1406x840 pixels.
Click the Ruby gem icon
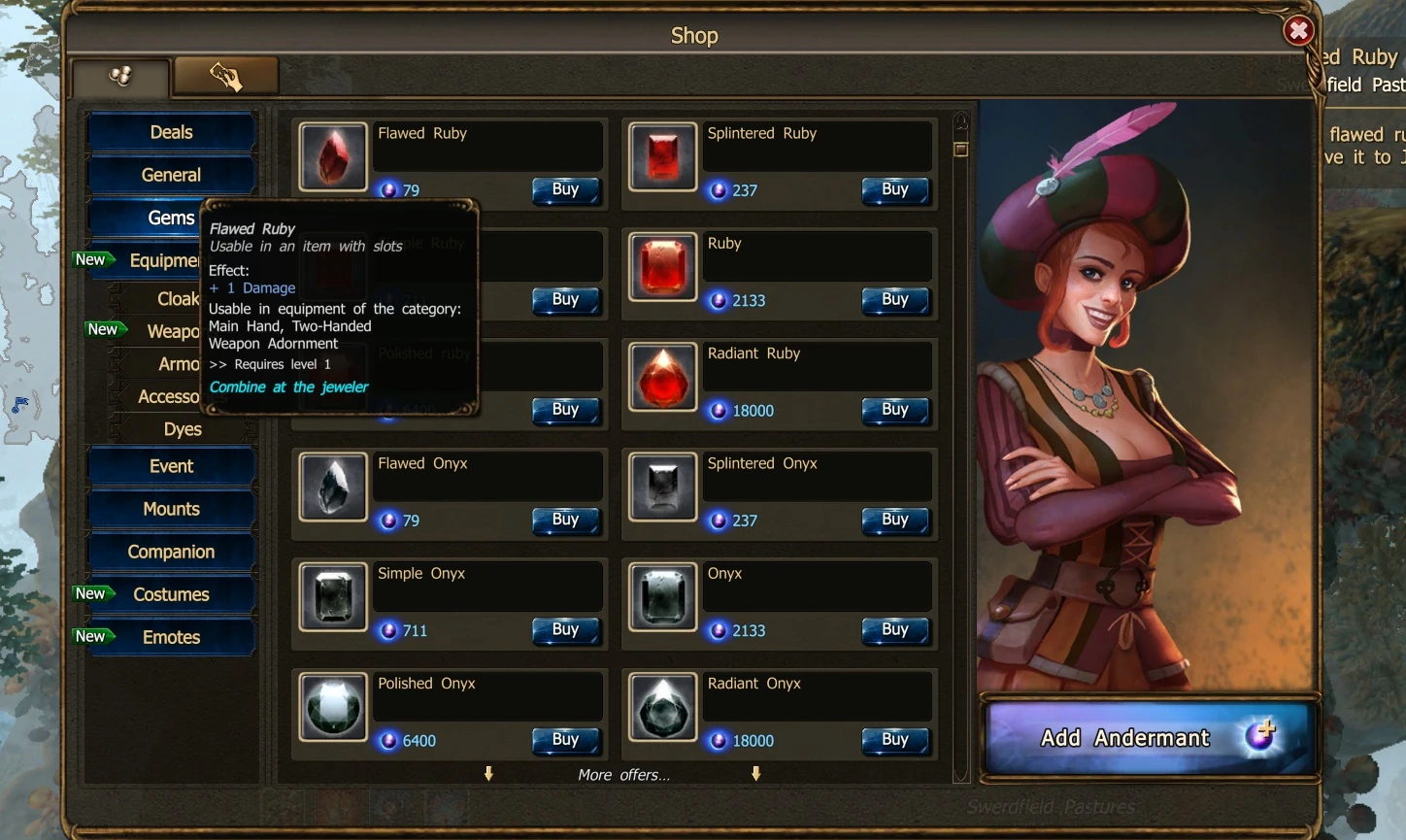click(663, 266)
